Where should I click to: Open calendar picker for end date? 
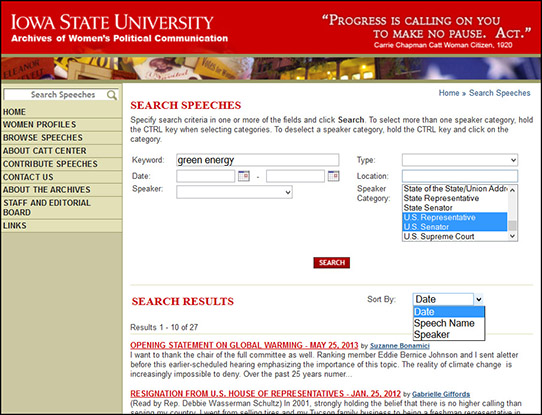click(334, 176)
